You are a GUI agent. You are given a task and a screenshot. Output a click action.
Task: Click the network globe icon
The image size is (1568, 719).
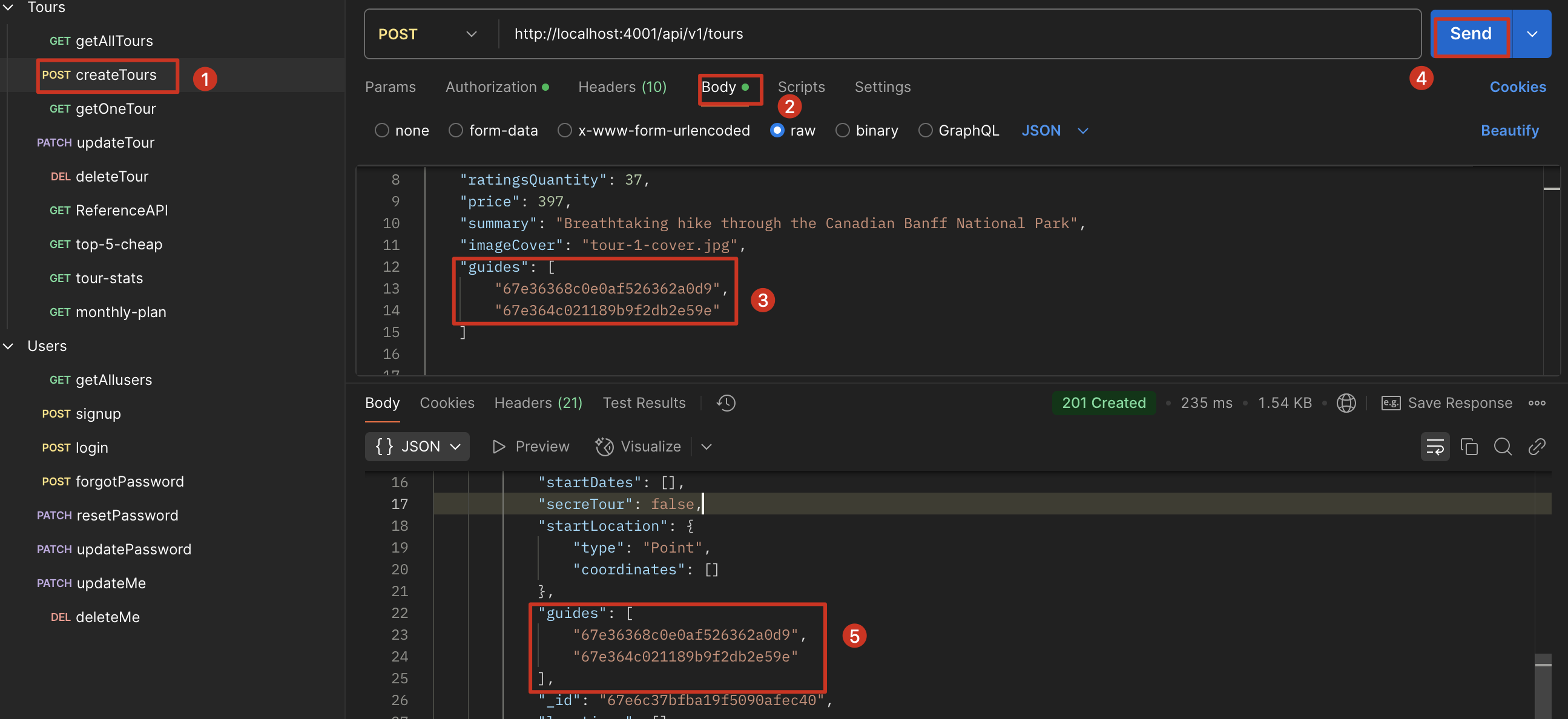(1346, 402)
